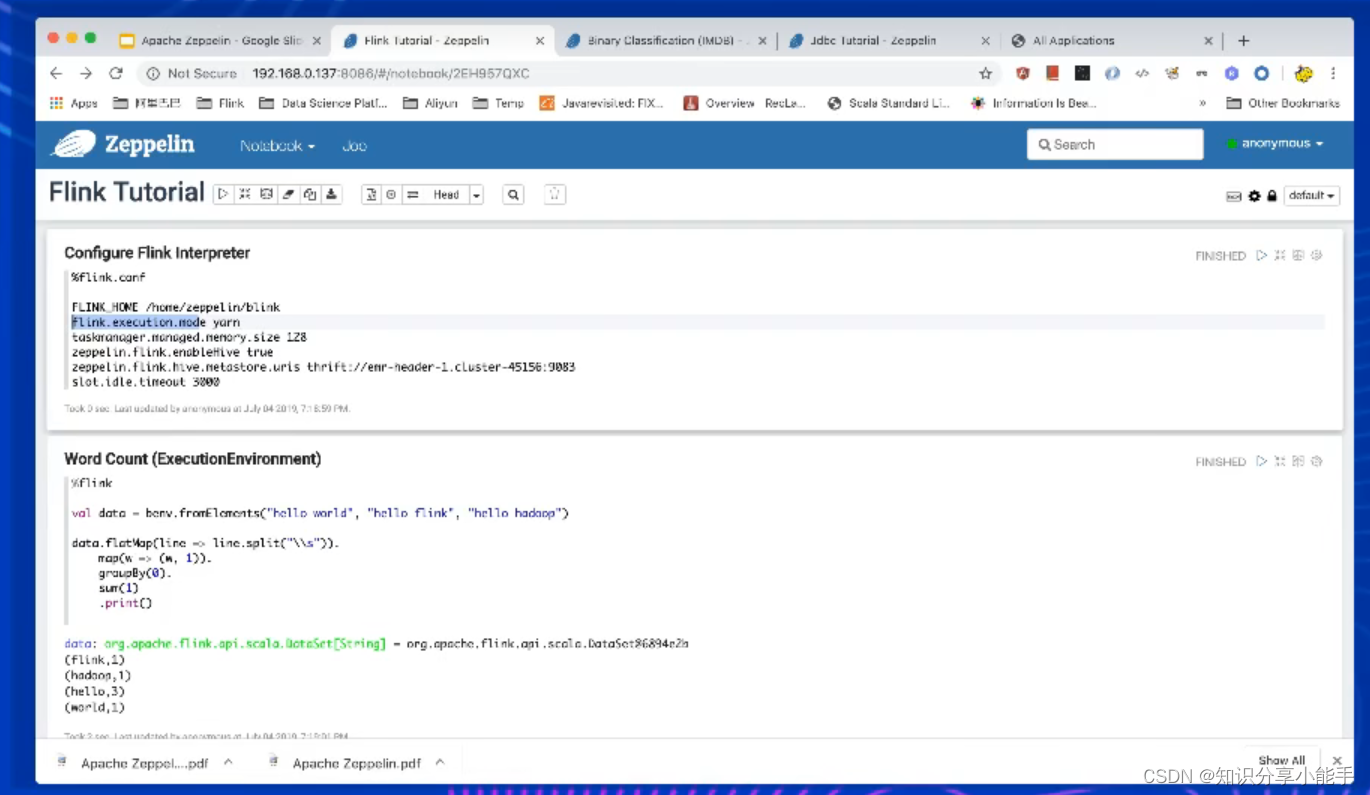The width and height of the screenshot is (1370, 795).
Task: Click the Word Count (ExecutionEnvironment) paragraph title
Action: click(193, 459)
